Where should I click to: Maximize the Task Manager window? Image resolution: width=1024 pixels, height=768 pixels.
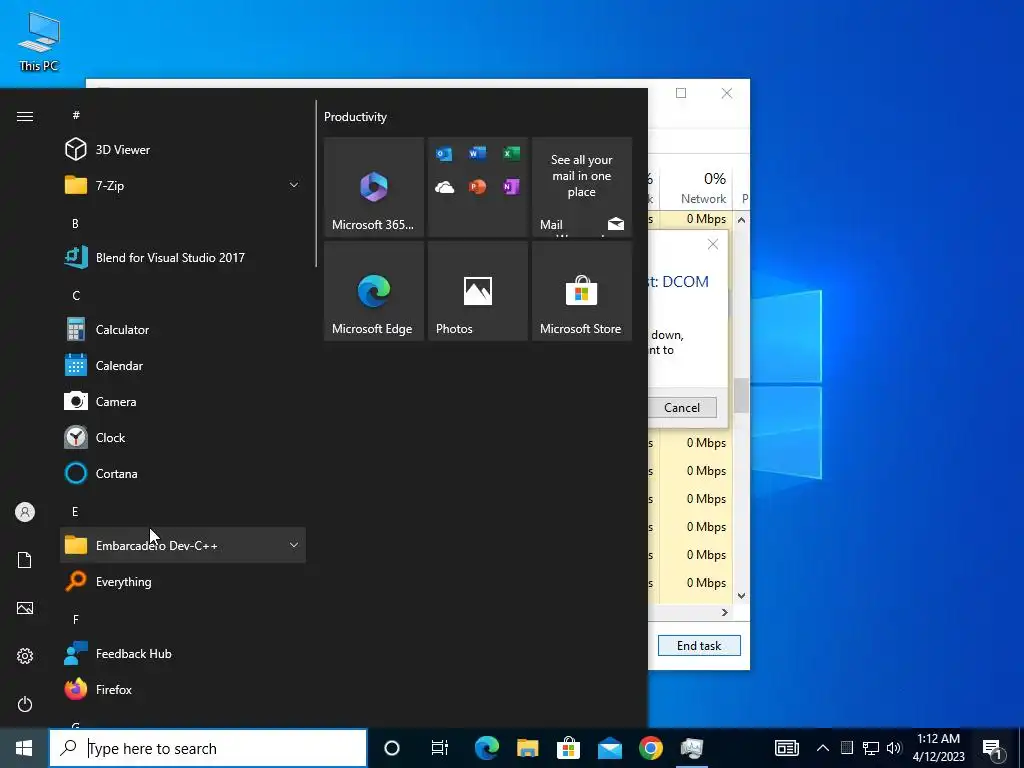[x=681, y=93]
